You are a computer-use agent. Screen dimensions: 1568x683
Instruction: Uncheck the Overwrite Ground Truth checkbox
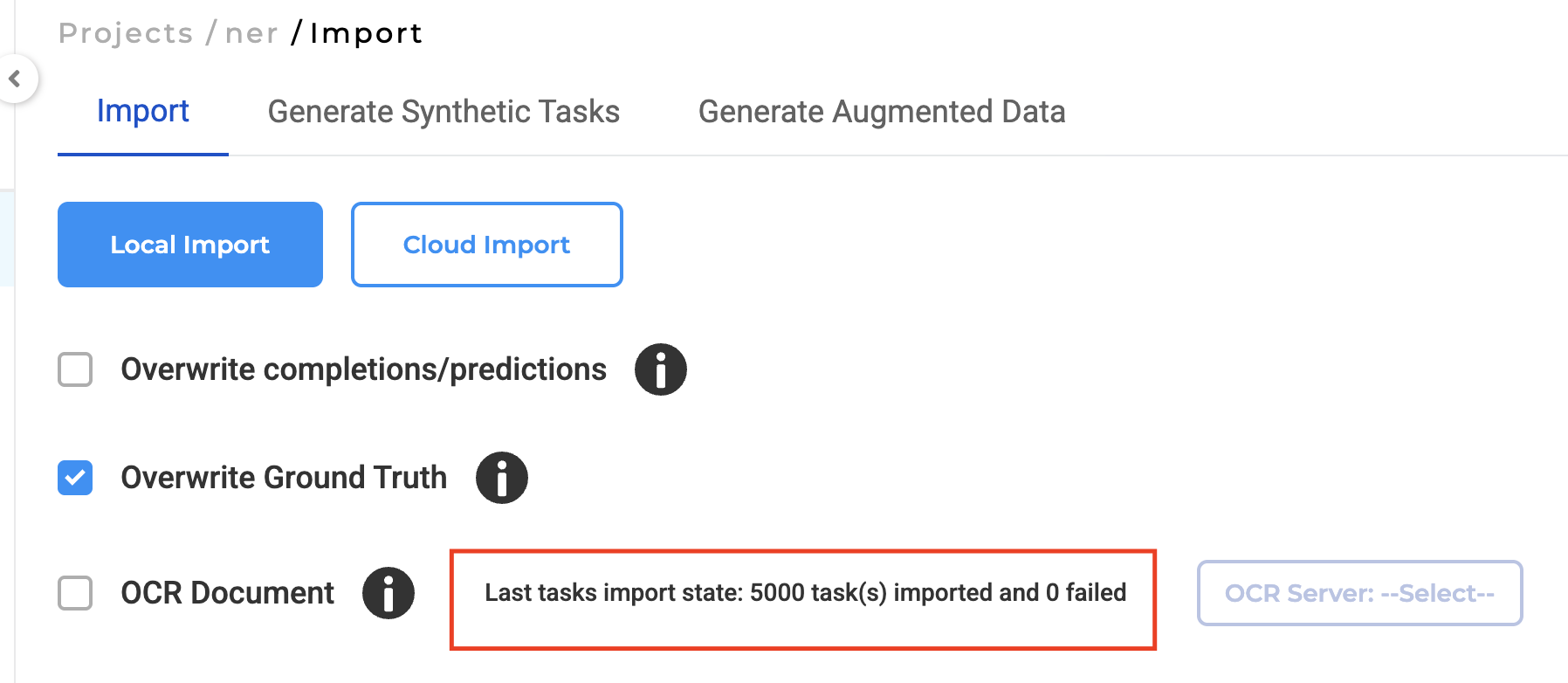pos(75,478)
